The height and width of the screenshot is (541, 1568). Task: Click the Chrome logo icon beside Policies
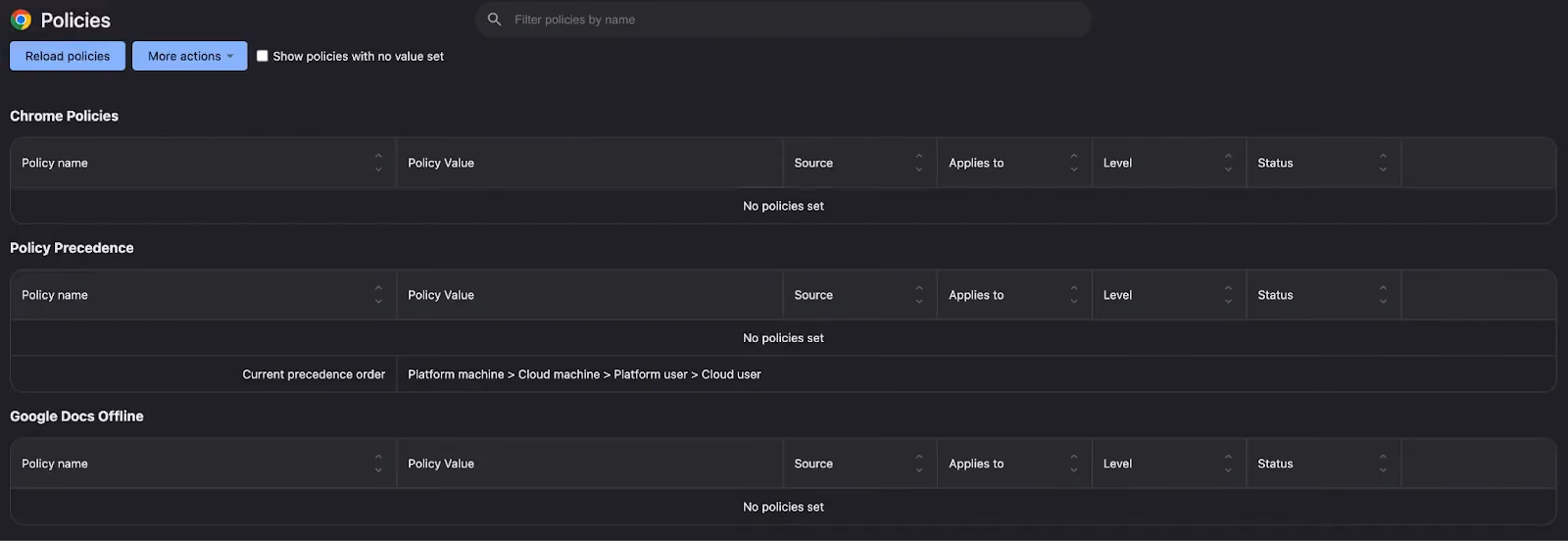[21, 20]
